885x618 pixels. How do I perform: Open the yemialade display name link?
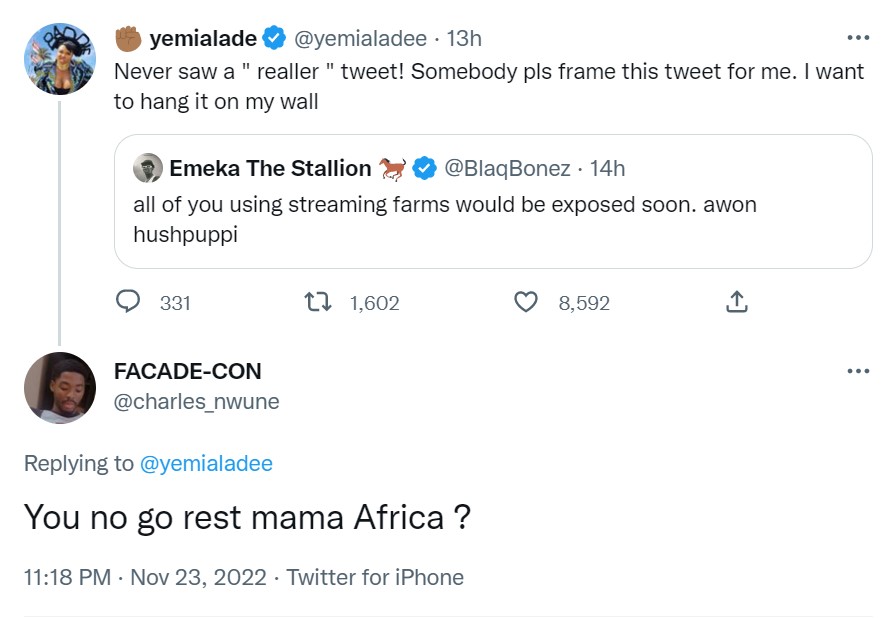(203, 40)
